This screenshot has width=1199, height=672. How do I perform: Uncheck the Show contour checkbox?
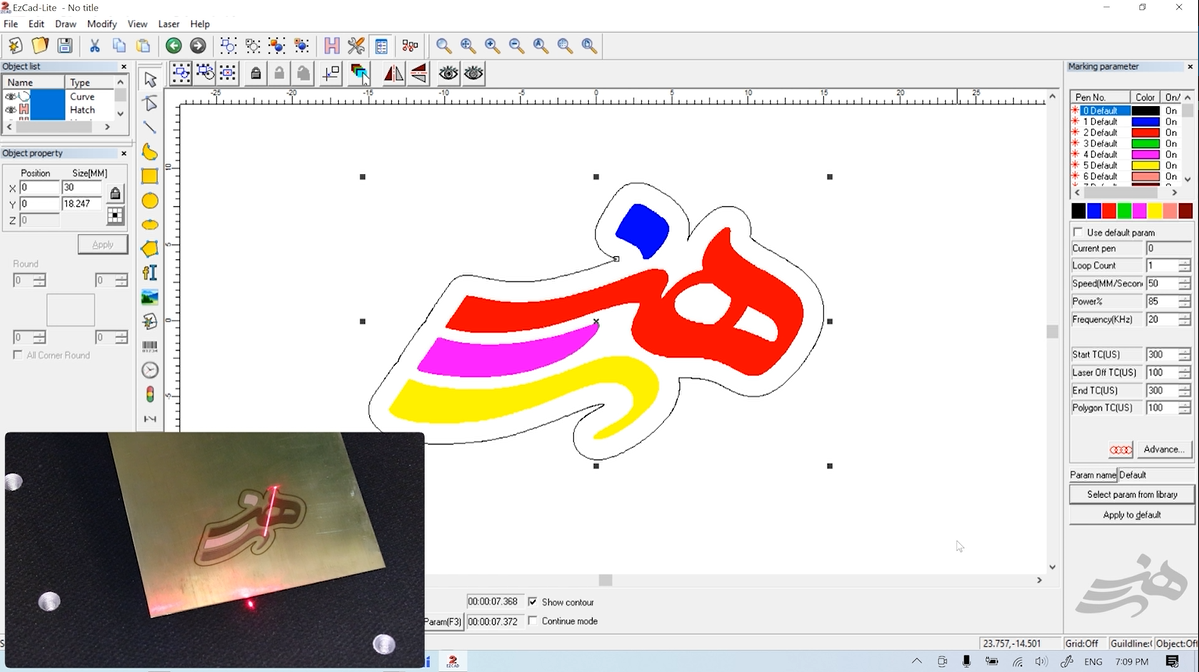pos(532,602)
